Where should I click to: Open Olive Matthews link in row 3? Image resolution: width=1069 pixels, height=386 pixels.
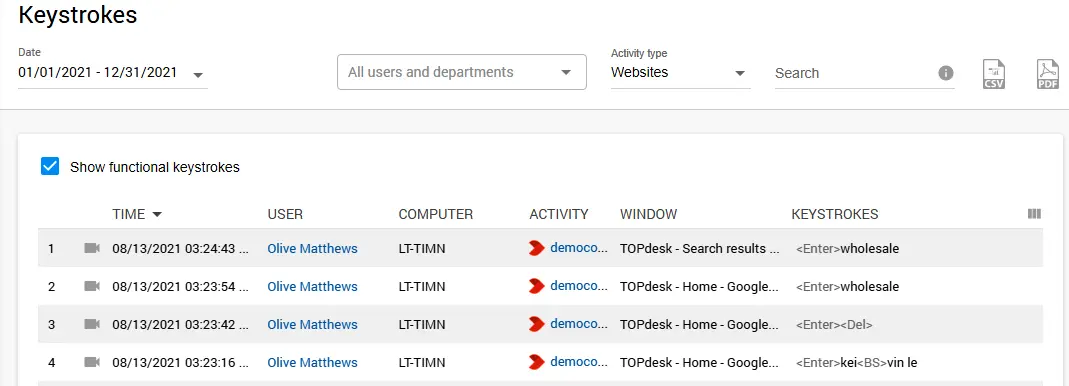(x=312, y=325)
